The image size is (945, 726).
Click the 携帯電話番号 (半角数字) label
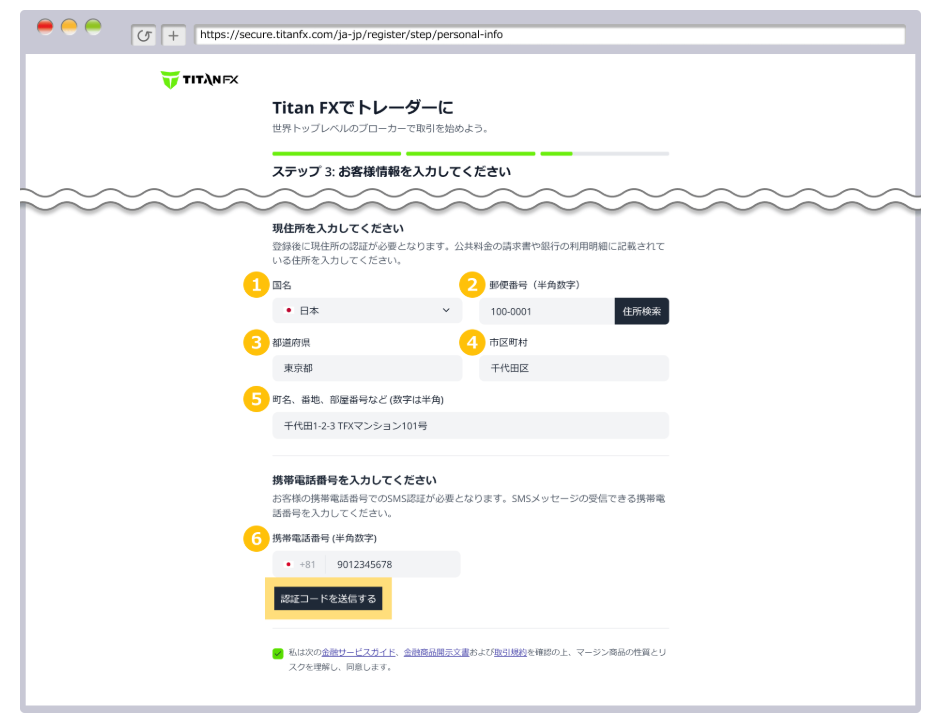324,538
